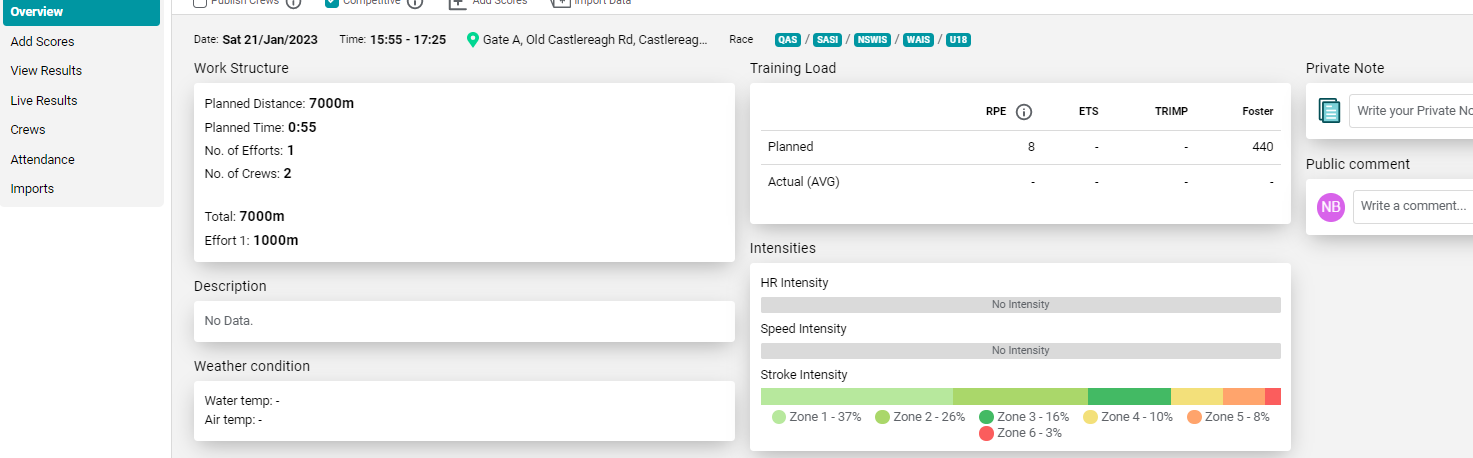Click the Description 'No Data.' text
The height and width of the screenshot is (458, 1473).
click(229, 321)
